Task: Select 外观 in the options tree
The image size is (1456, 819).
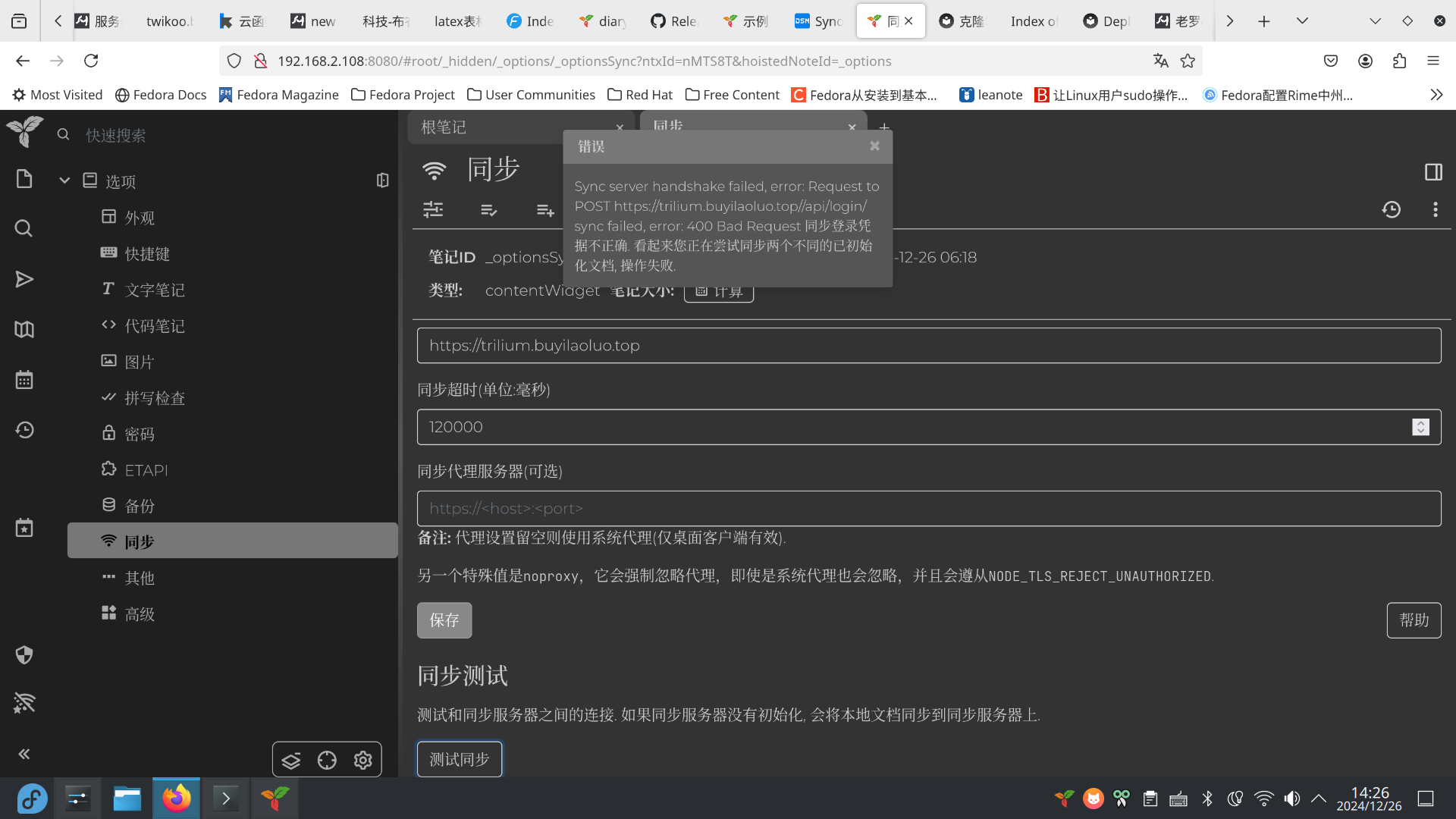Action: pos(140,218)
